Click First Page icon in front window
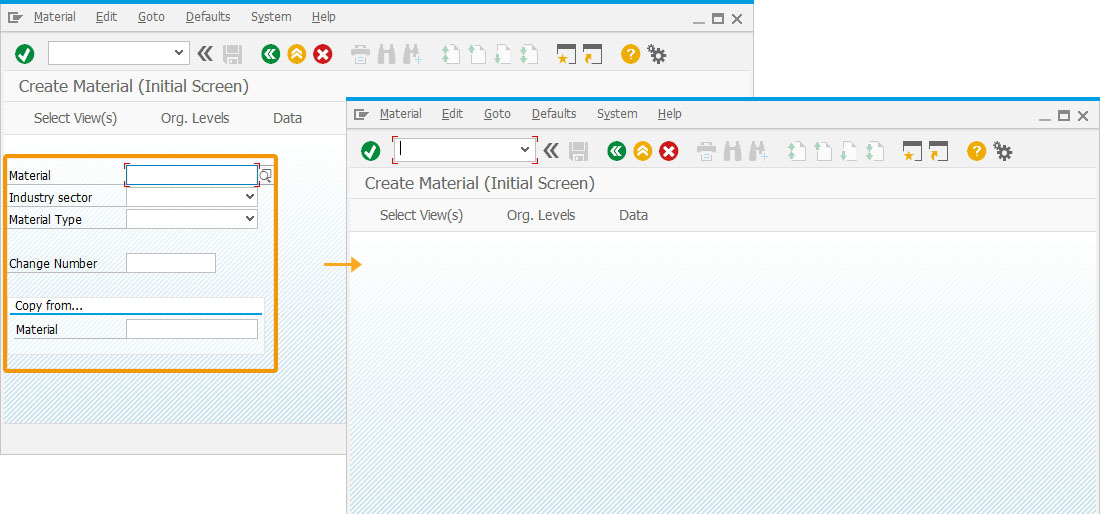This screenshot has height=514, width=1100. click(x=796, y=151)
